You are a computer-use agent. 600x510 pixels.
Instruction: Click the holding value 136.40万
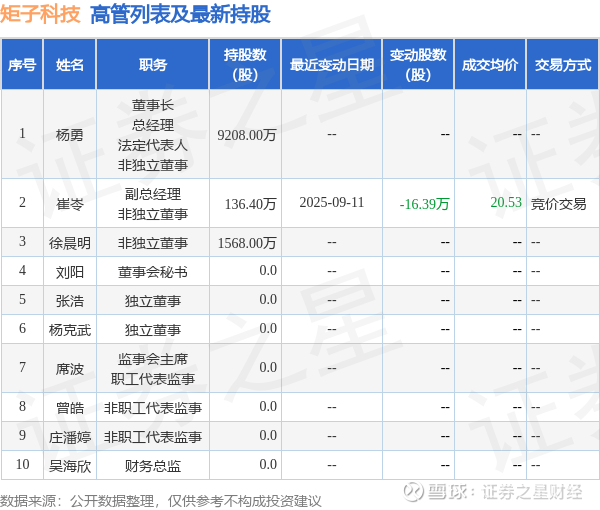[x=250, y=204]
